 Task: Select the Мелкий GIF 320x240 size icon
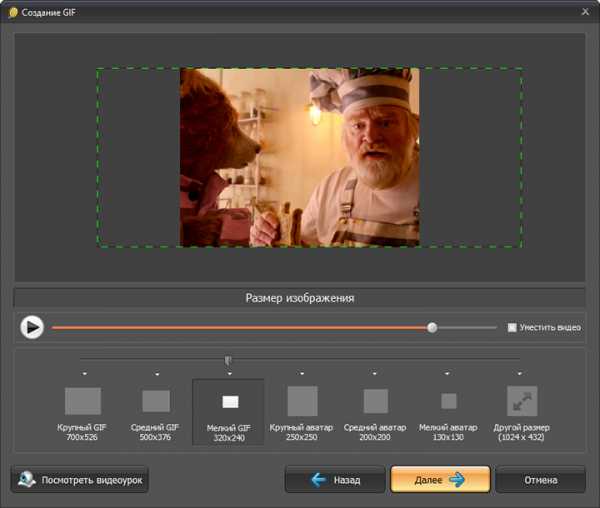coord(230,402)
